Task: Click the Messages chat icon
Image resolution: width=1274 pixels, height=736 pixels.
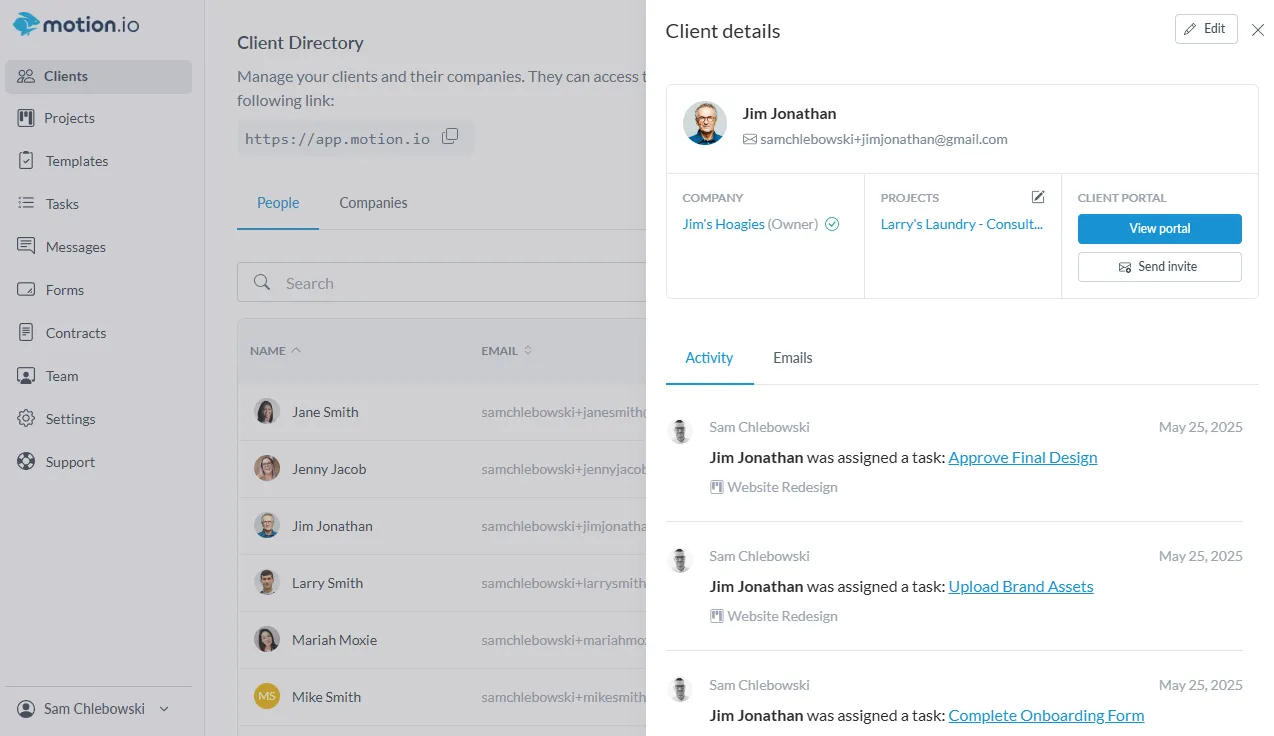Action: coord(26,246)
